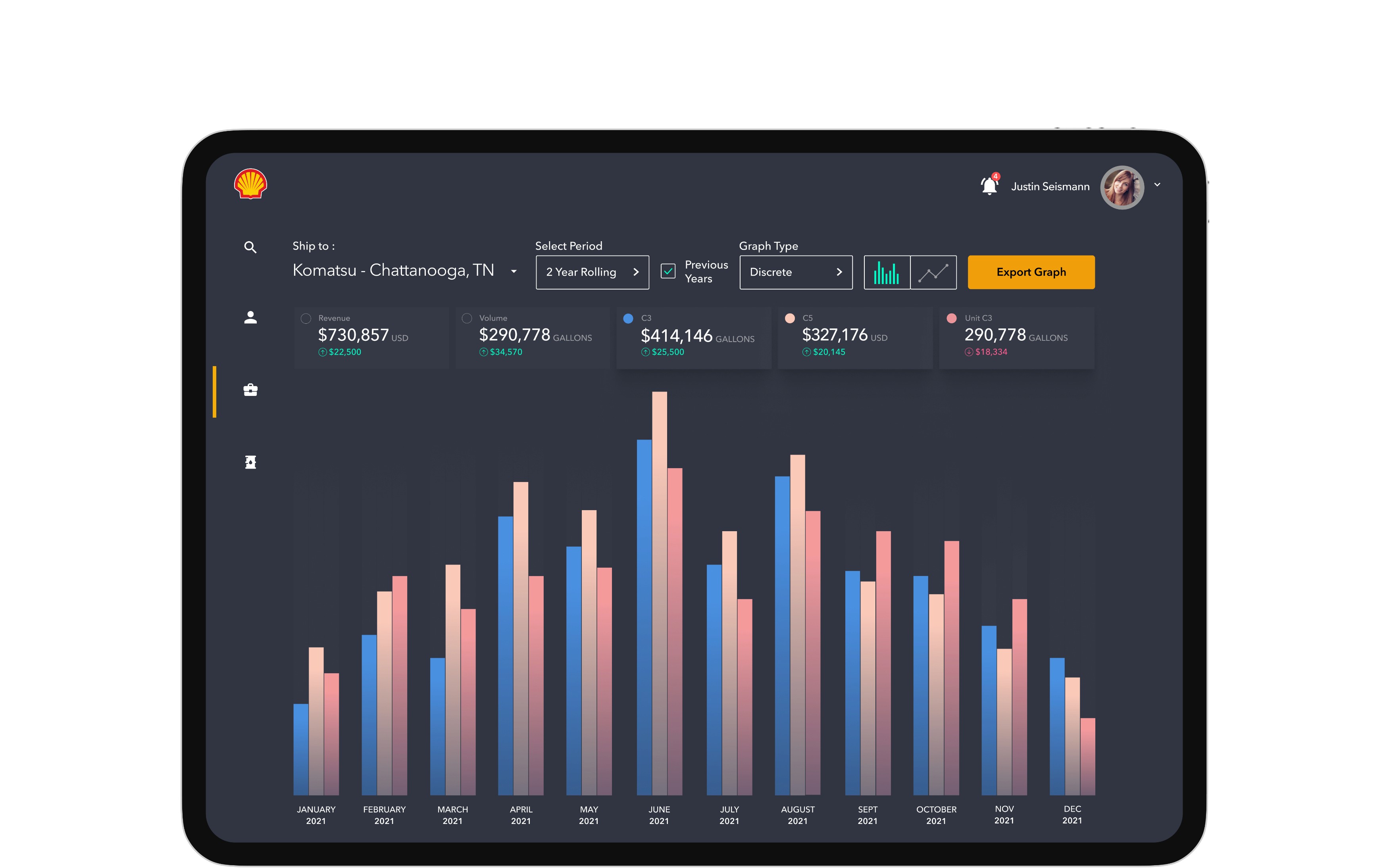Expand the Ship to location dropdown
The image size is (1389, 868).
514,271
